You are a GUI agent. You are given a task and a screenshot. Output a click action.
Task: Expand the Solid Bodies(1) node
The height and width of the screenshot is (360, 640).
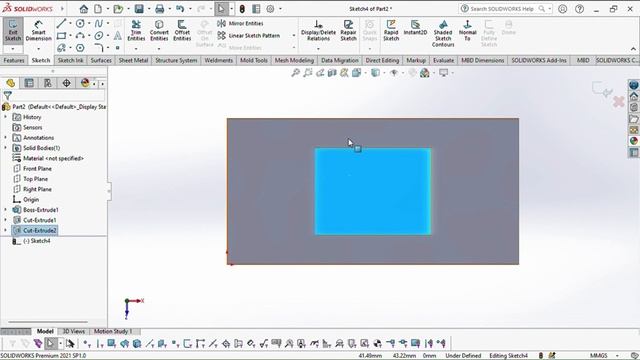(x=5, y=148)
